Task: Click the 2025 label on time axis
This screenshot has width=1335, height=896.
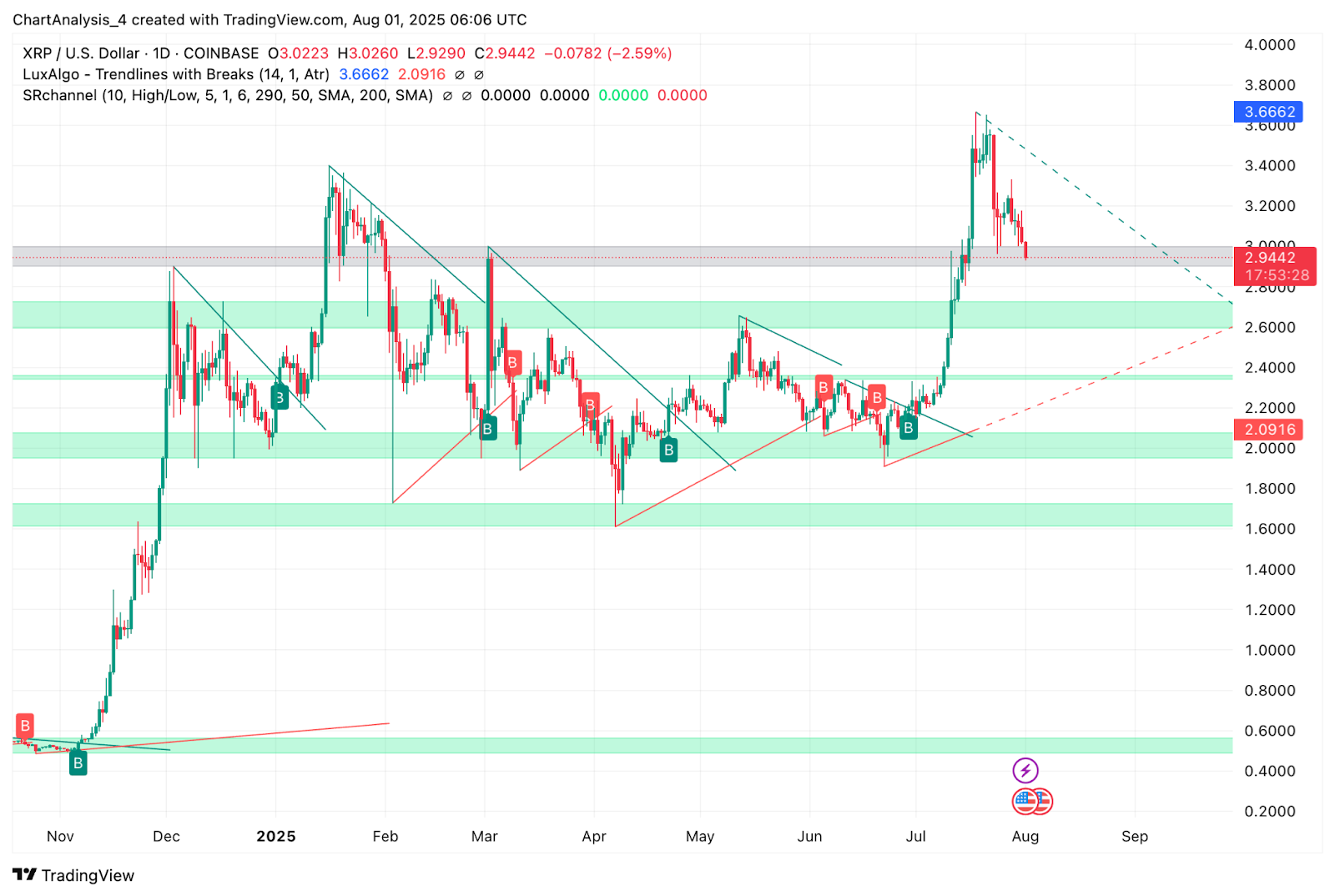Action: coord(276,836)
